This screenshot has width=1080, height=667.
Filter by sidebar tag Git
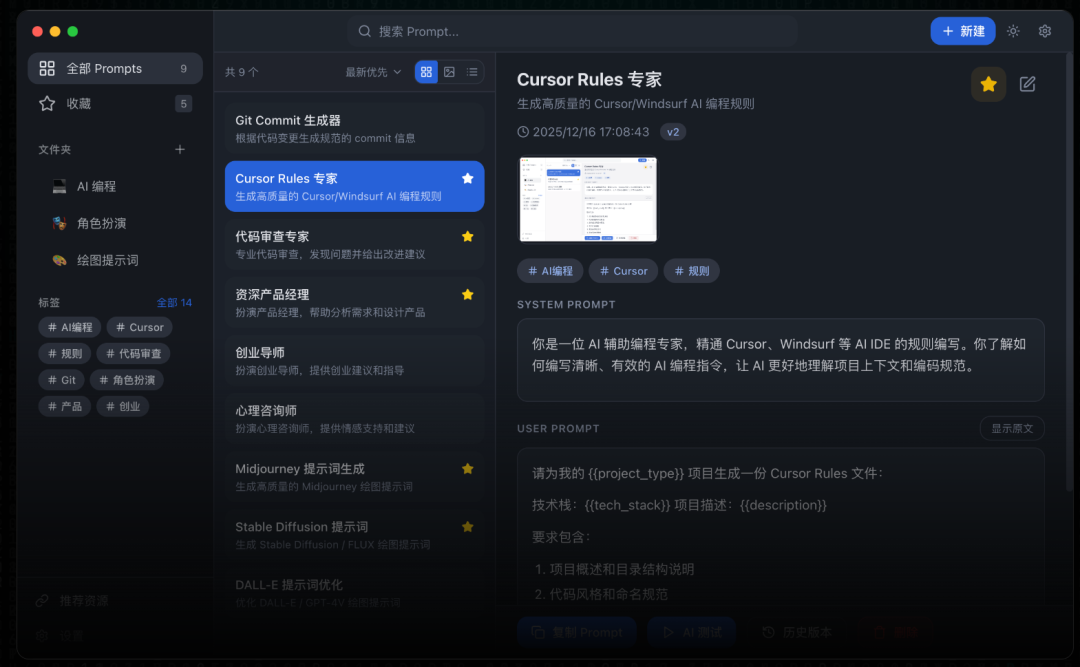(x=61, y=380)
